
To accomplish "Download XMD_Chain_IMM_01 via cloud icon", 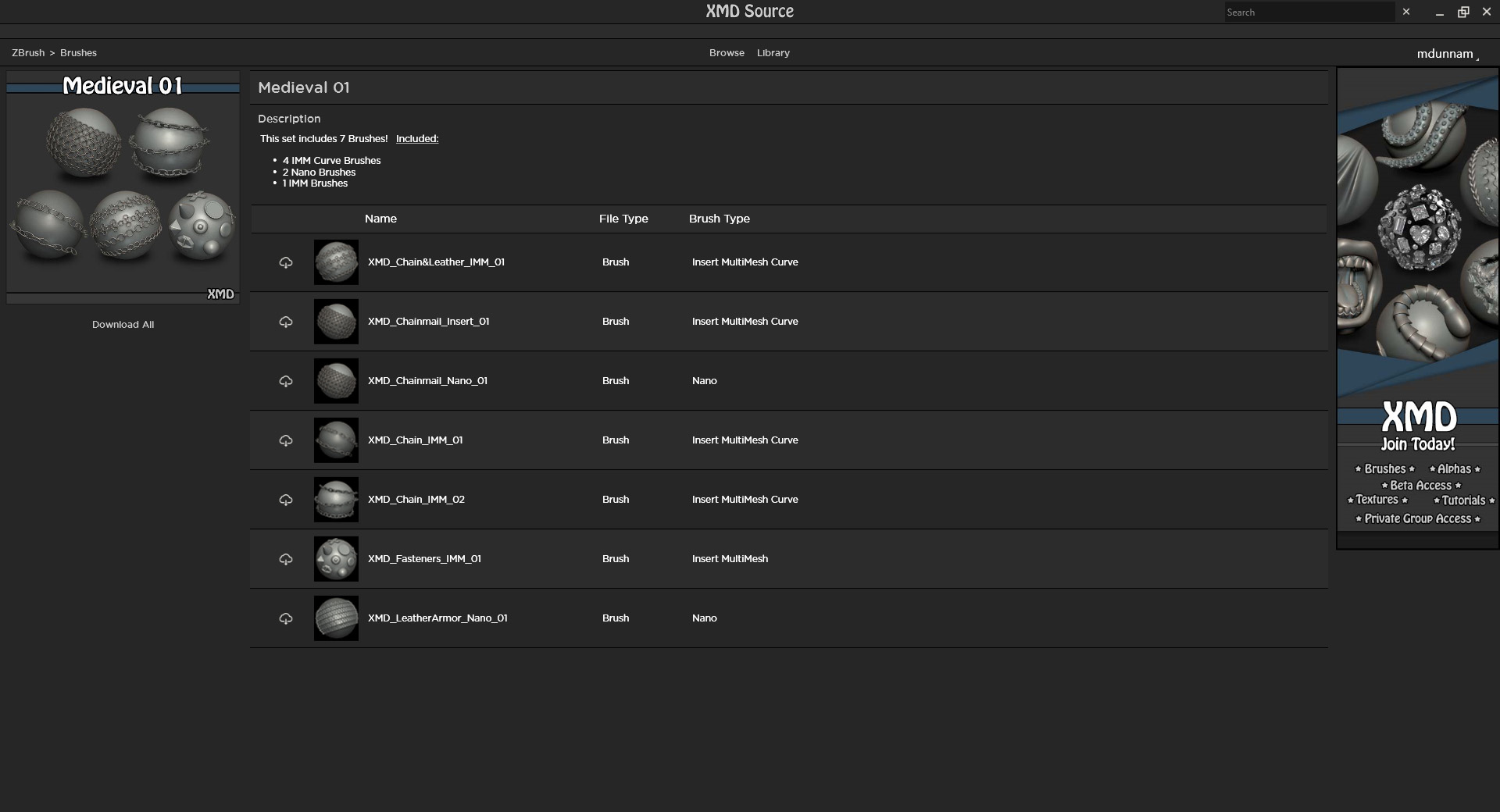I will click(x=286, y=440).
